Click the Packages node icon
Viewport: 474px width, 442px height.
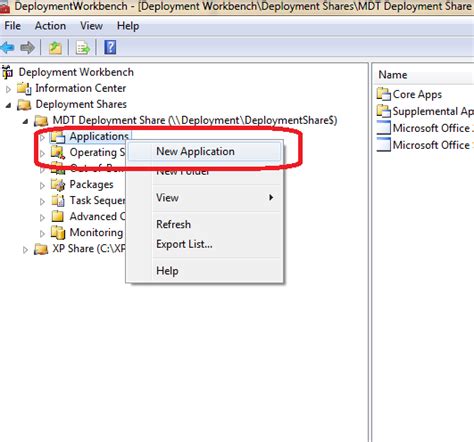pyautogui.click(x=58, y=185)
